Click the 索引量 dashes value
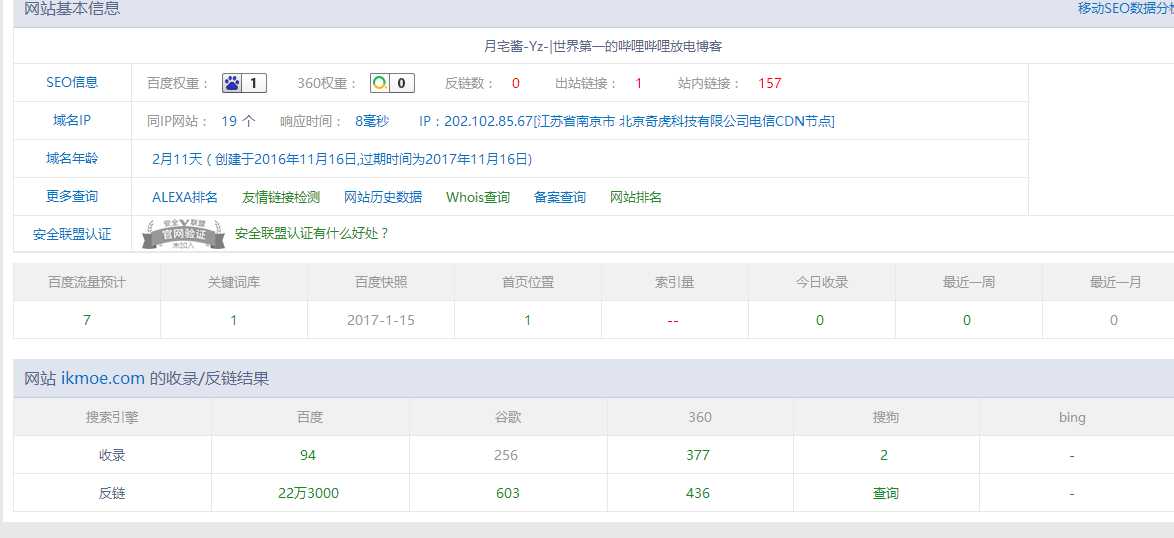This screenshot has width=1174, height=538. (x=673, y=321)
